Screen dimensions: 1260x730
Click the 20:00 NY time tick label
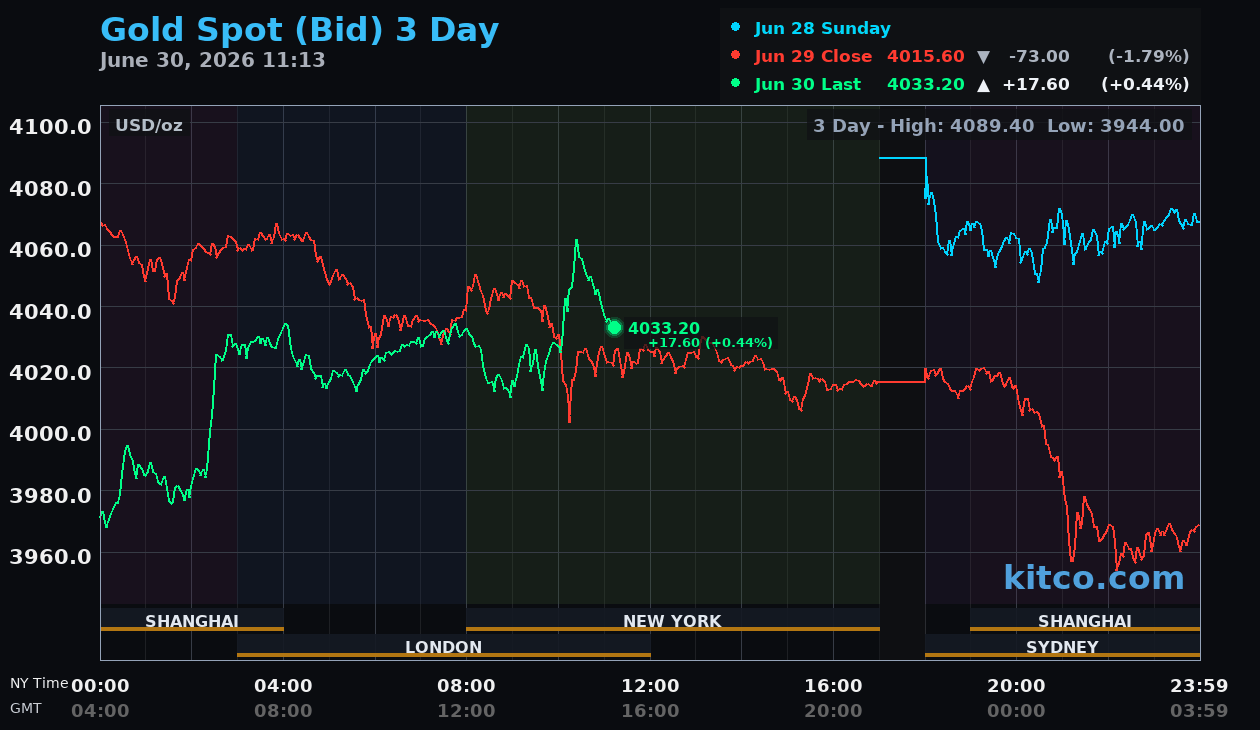point(1016,686)
